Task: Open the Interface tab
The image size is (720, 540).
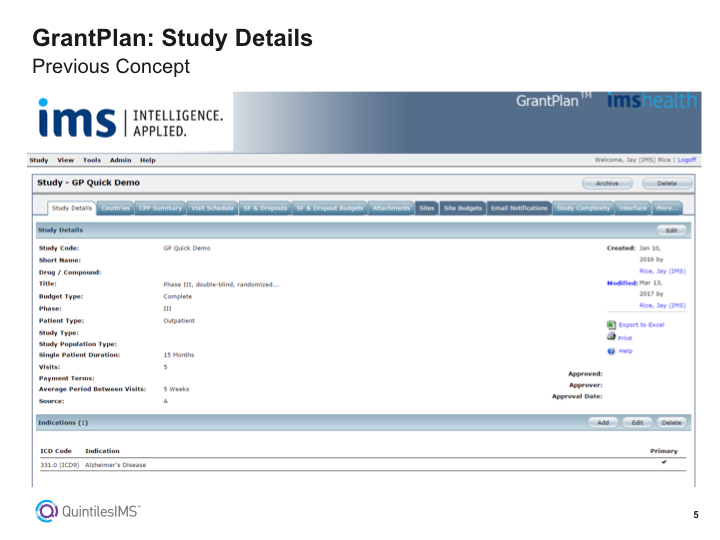Action: (633, 208)
